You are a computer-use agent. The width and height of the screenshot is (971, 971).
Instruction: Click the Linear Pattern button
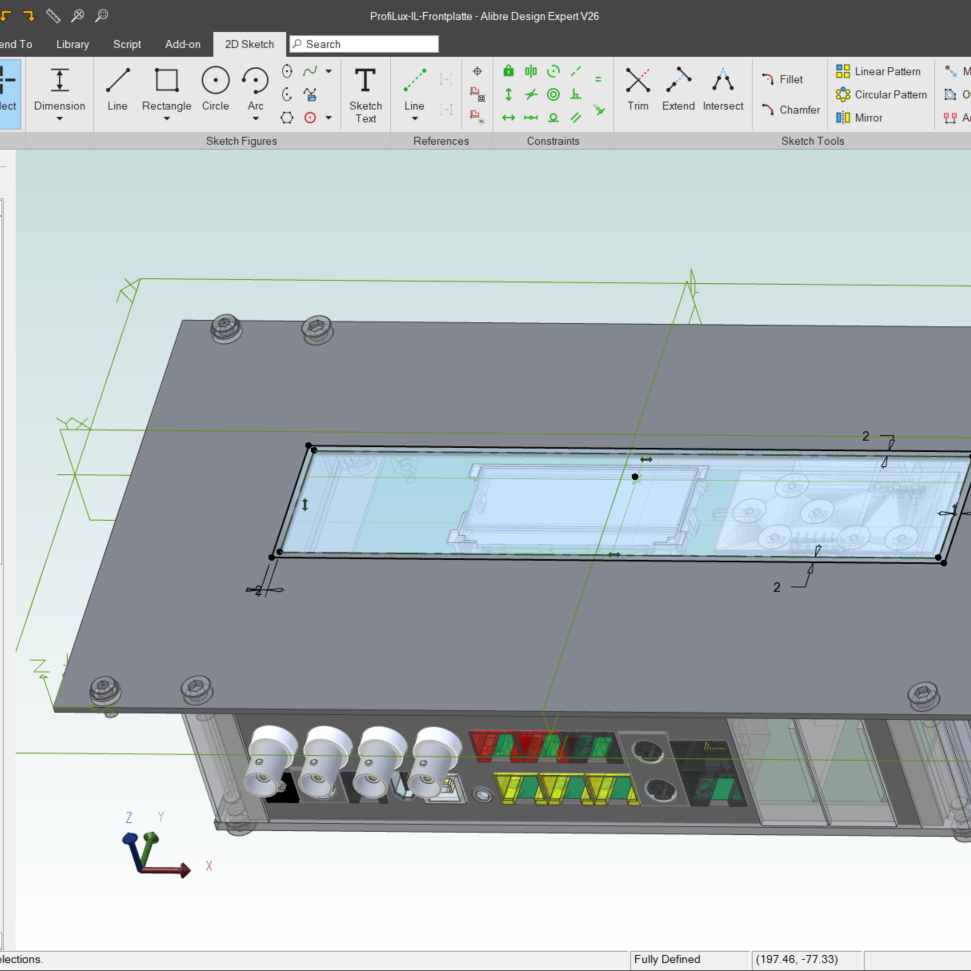(x=878, y=71)
